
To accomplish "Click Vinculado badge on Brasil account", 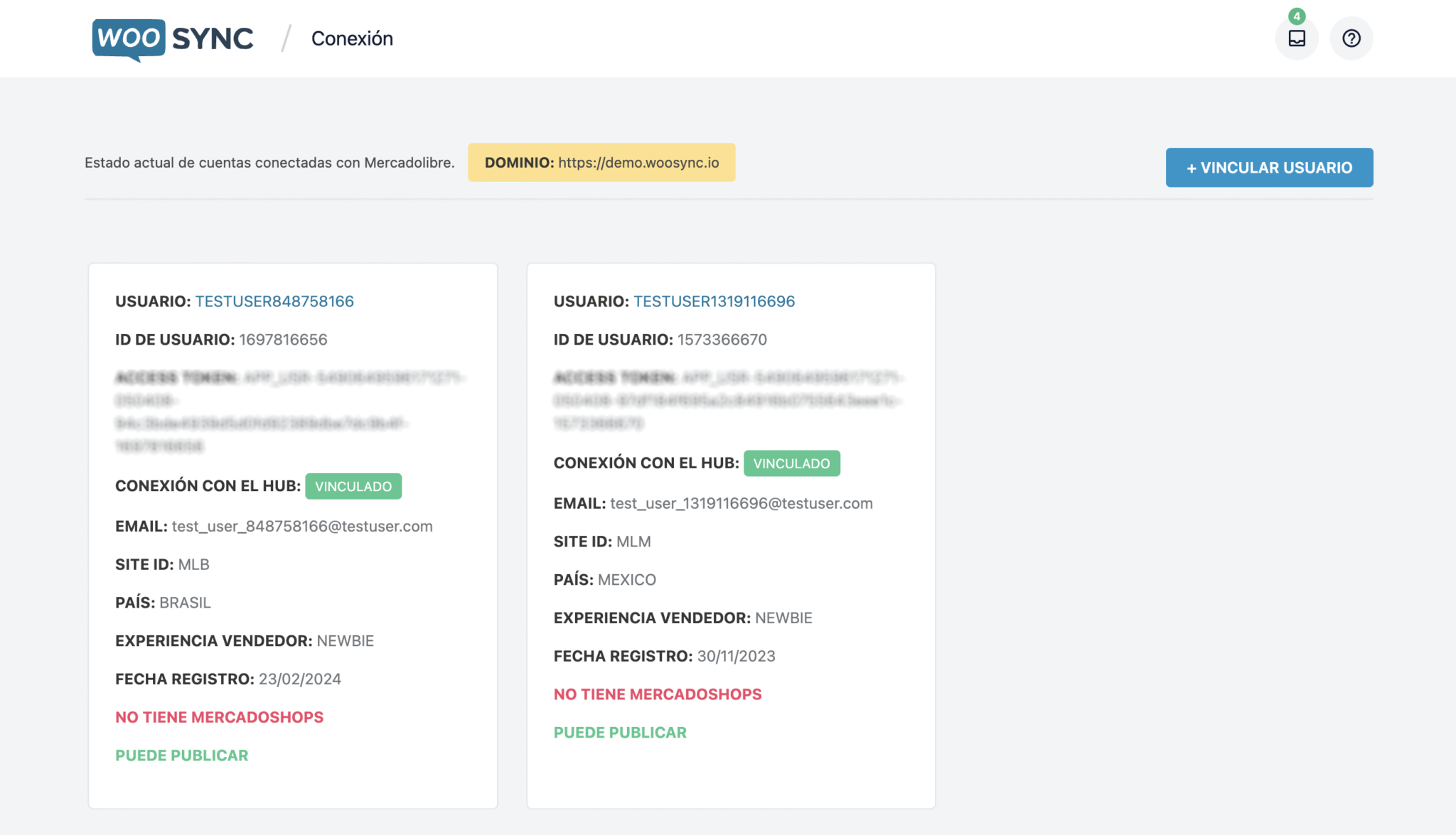I will coord(353,487).
